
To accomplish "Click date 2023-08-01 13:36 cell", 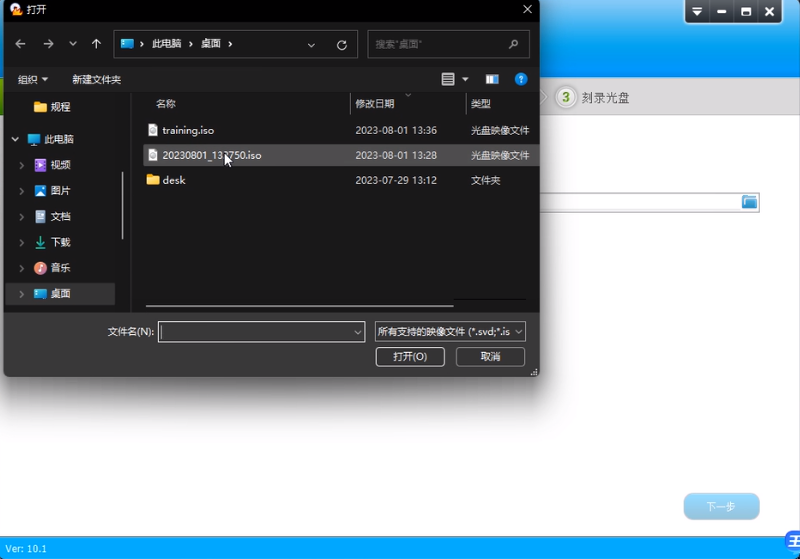I will tap(396, 131).
